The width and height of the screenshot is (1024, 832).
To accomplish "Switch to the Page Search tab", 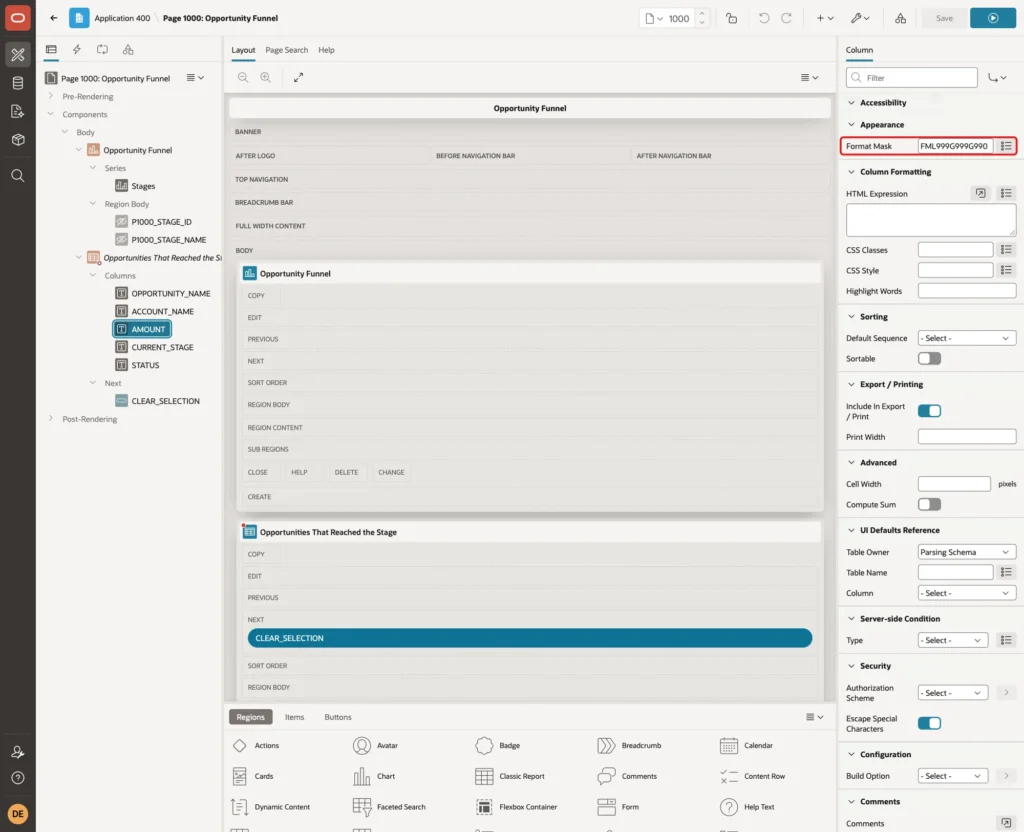I will 286,50.
